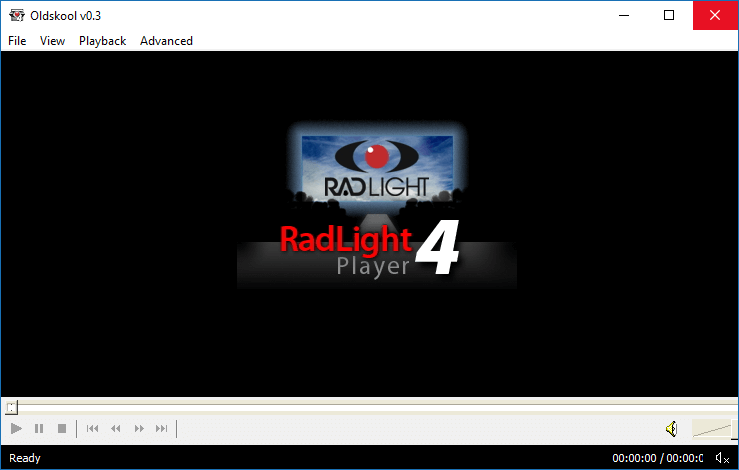The height and width of the screenshot is (470, 739).
Task: Close the Oldskool window
Action: point(715,16)
